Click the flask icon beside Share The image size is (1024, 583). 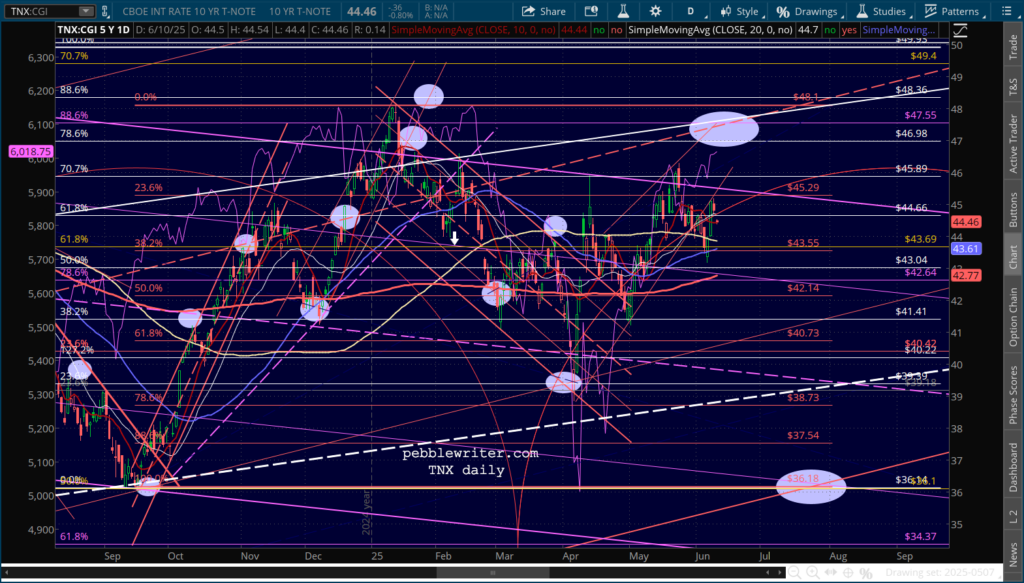pos(622,12)
